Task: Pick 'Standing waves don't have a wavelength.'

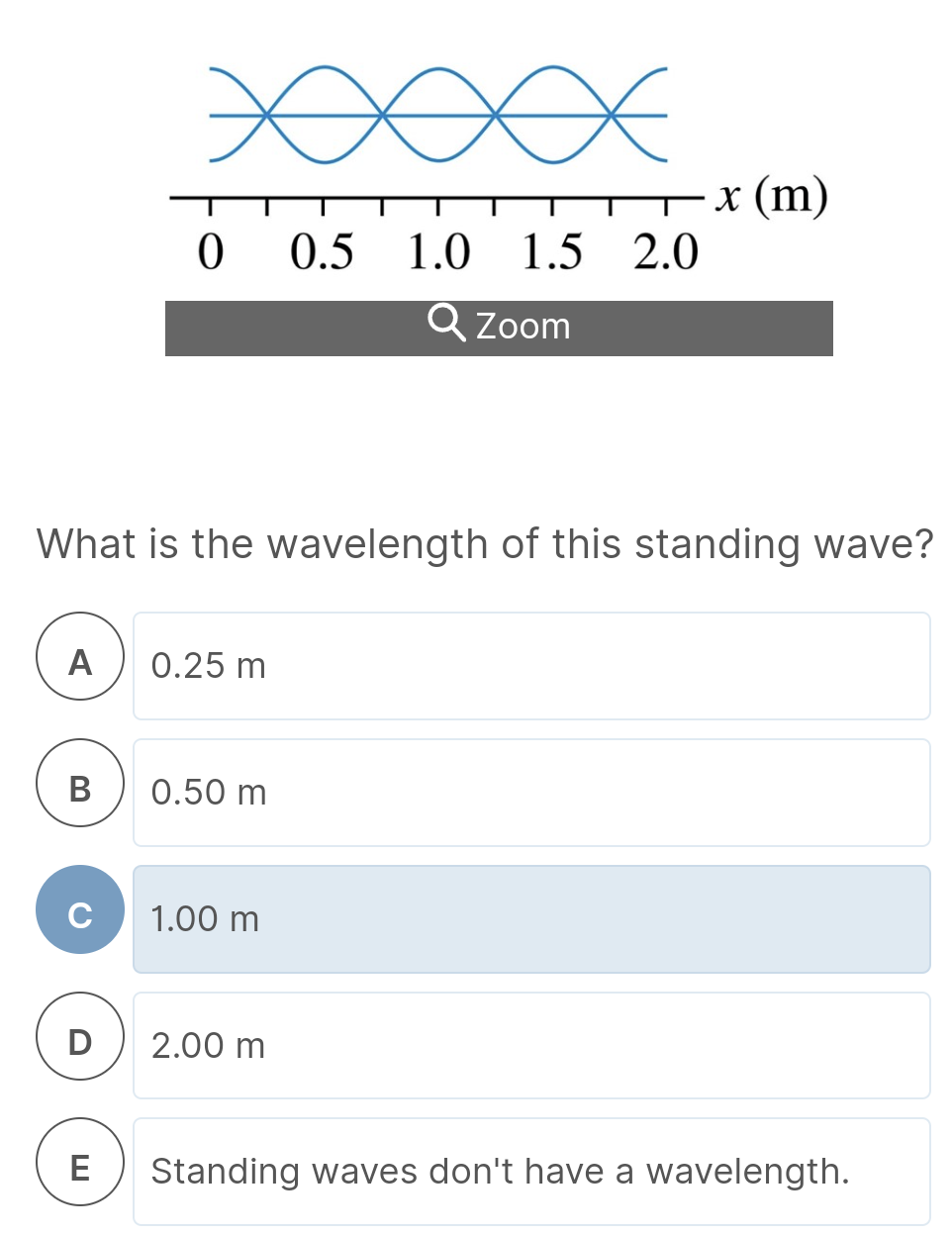Action: tap(500, 1170)
